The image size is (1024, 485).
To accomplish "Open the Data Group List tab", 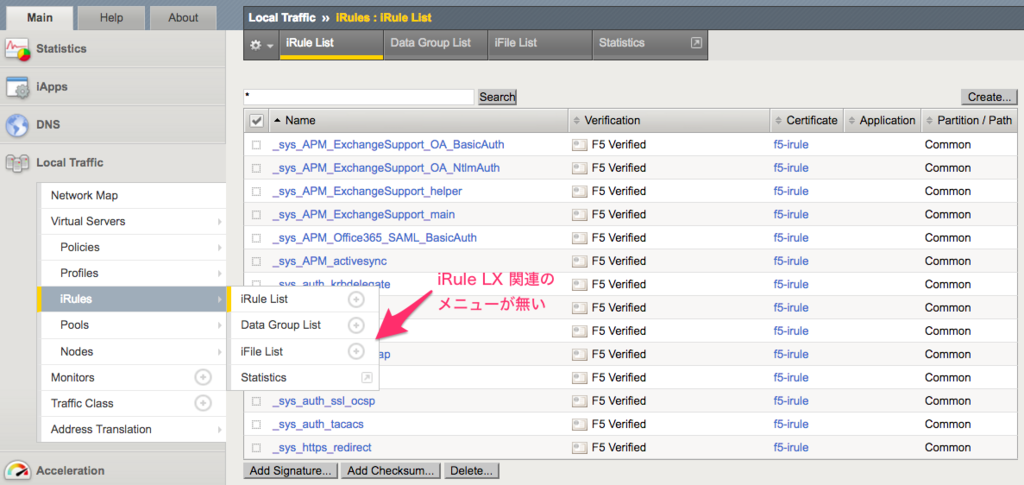I will [436, 44].
